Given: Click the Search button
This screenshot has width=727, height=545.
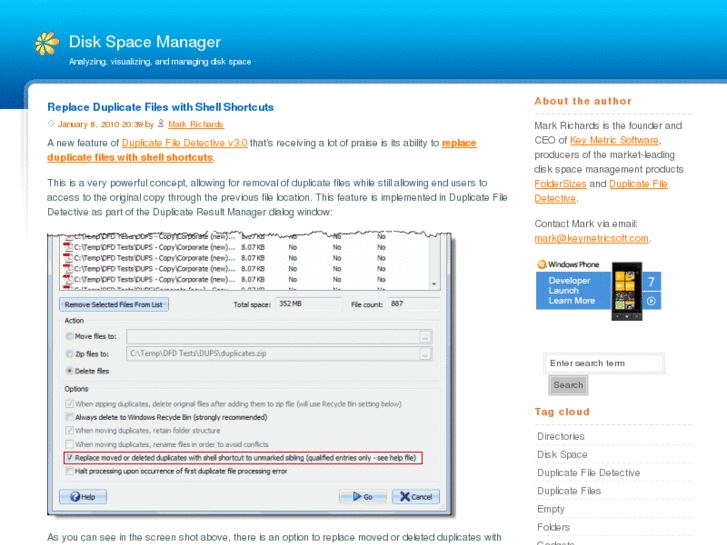Looking at the screenshot, I should tap(568, 385).
